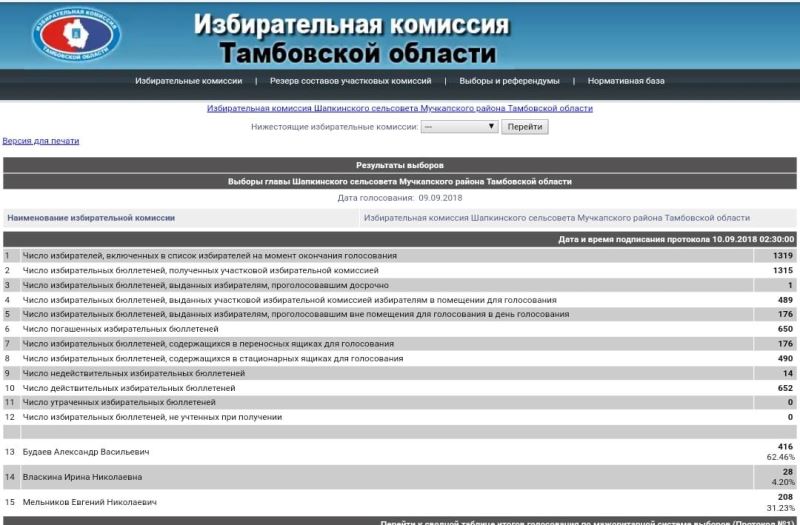Select the voting date 09.09.2018 text
The width and height of the screenshot is (800, 525).
[440, 197]
